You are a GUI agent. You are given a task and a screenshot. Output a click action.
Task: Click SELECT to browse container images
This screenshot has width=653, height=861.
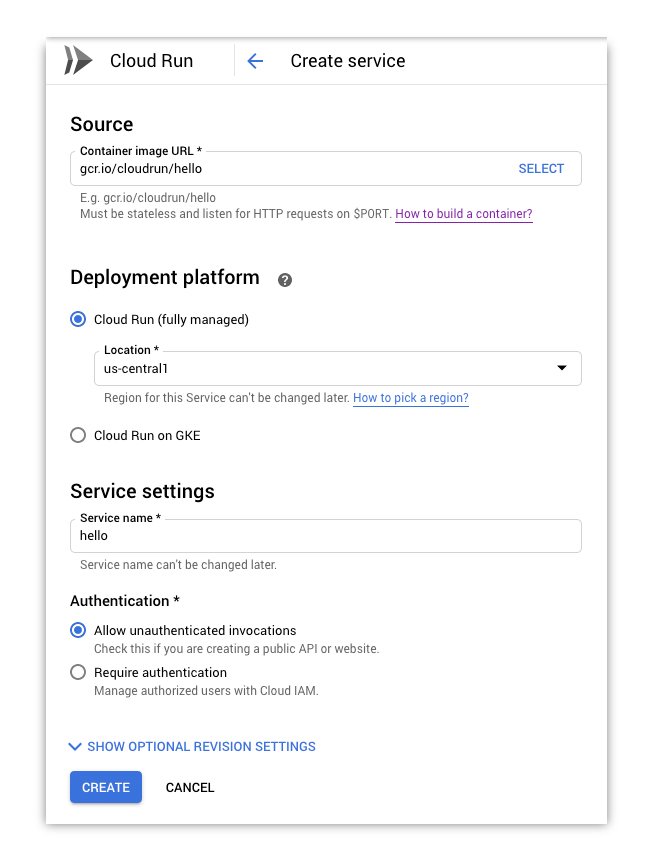(541, 169)
